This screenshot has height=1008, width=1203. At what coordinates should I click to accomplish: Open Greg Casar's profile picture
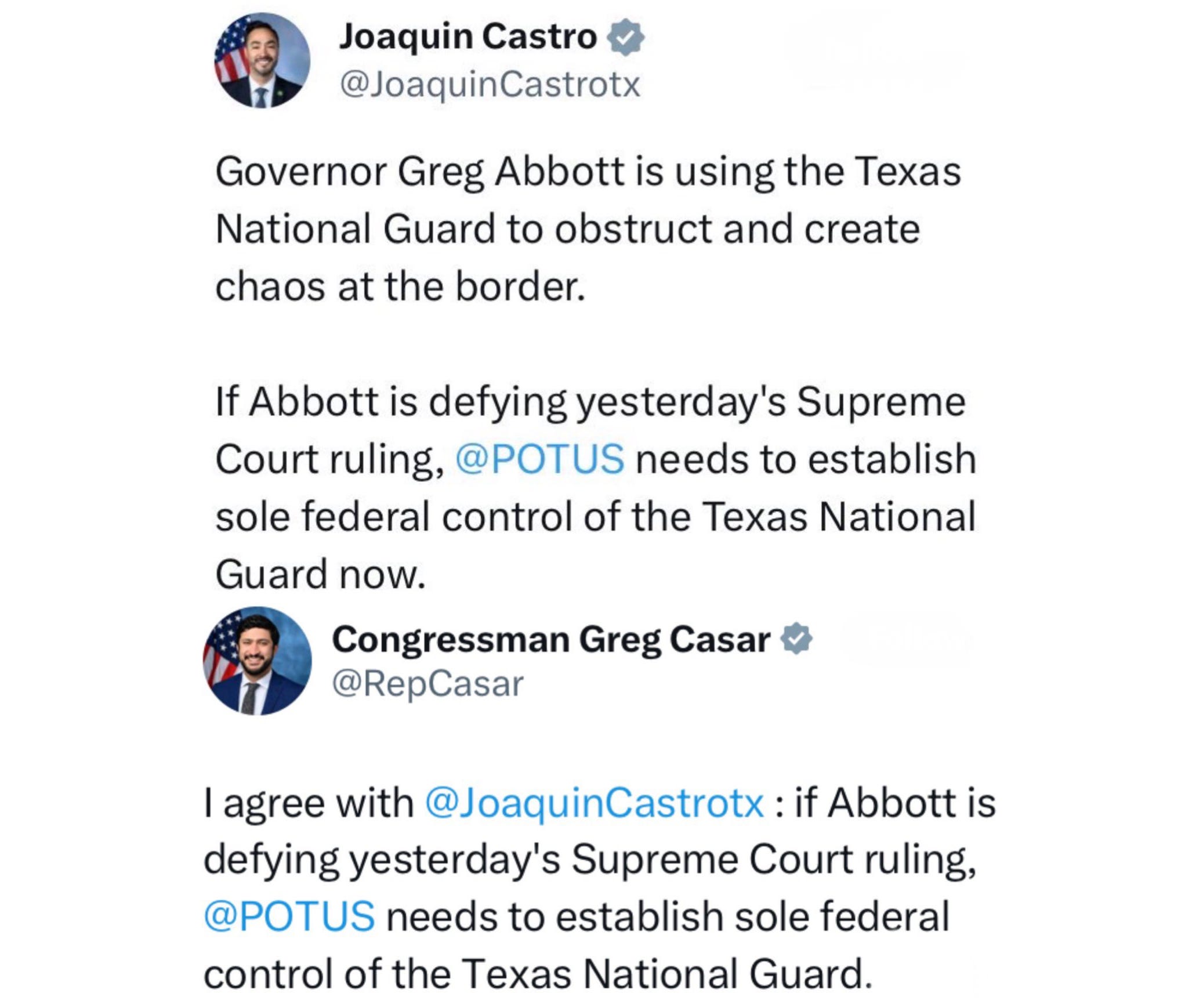(257, 661)
